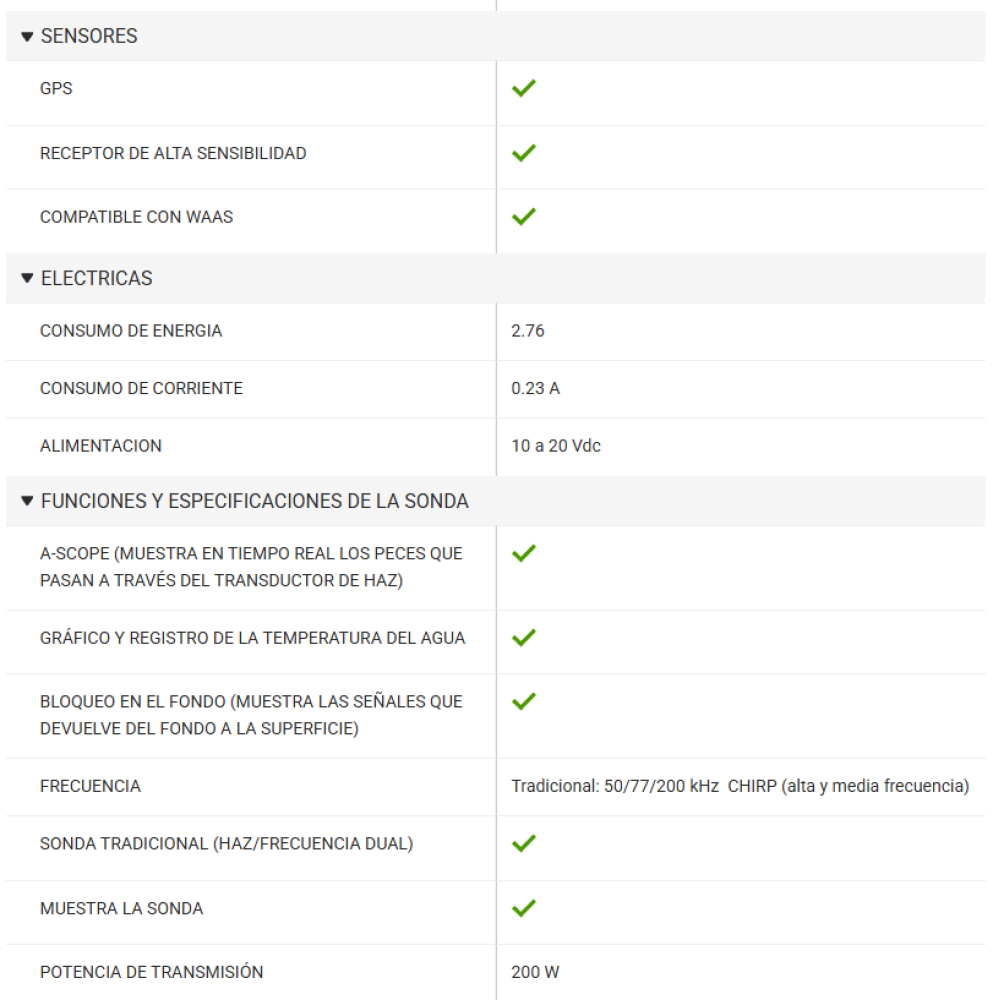Viewport: 993px width, 1000px height.
Task: Click the SENSORES section header text
Action: (x=89, y=37)
